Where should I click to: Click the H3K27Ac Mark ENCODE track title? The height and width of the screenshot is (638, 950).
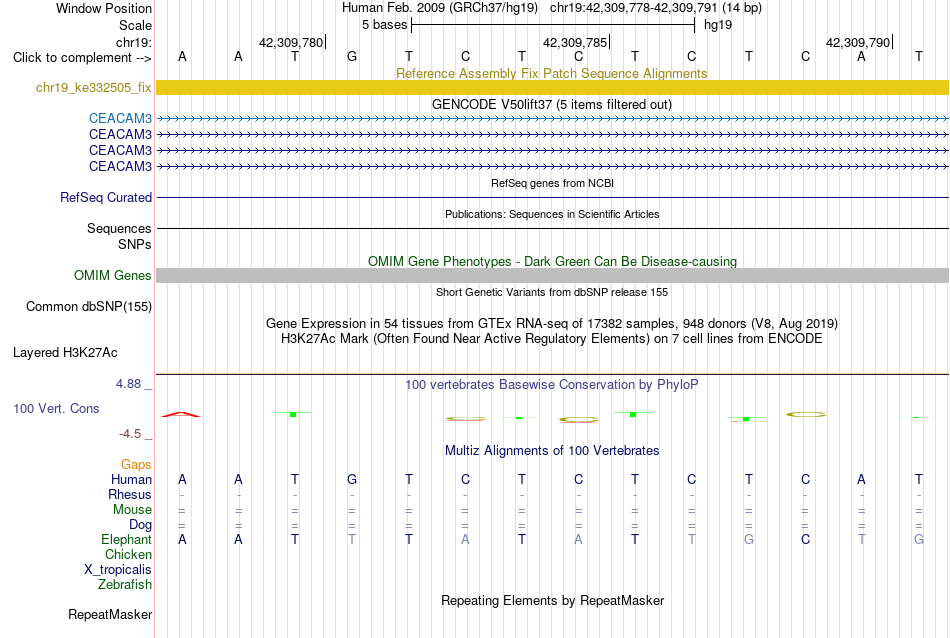(552, 339)
